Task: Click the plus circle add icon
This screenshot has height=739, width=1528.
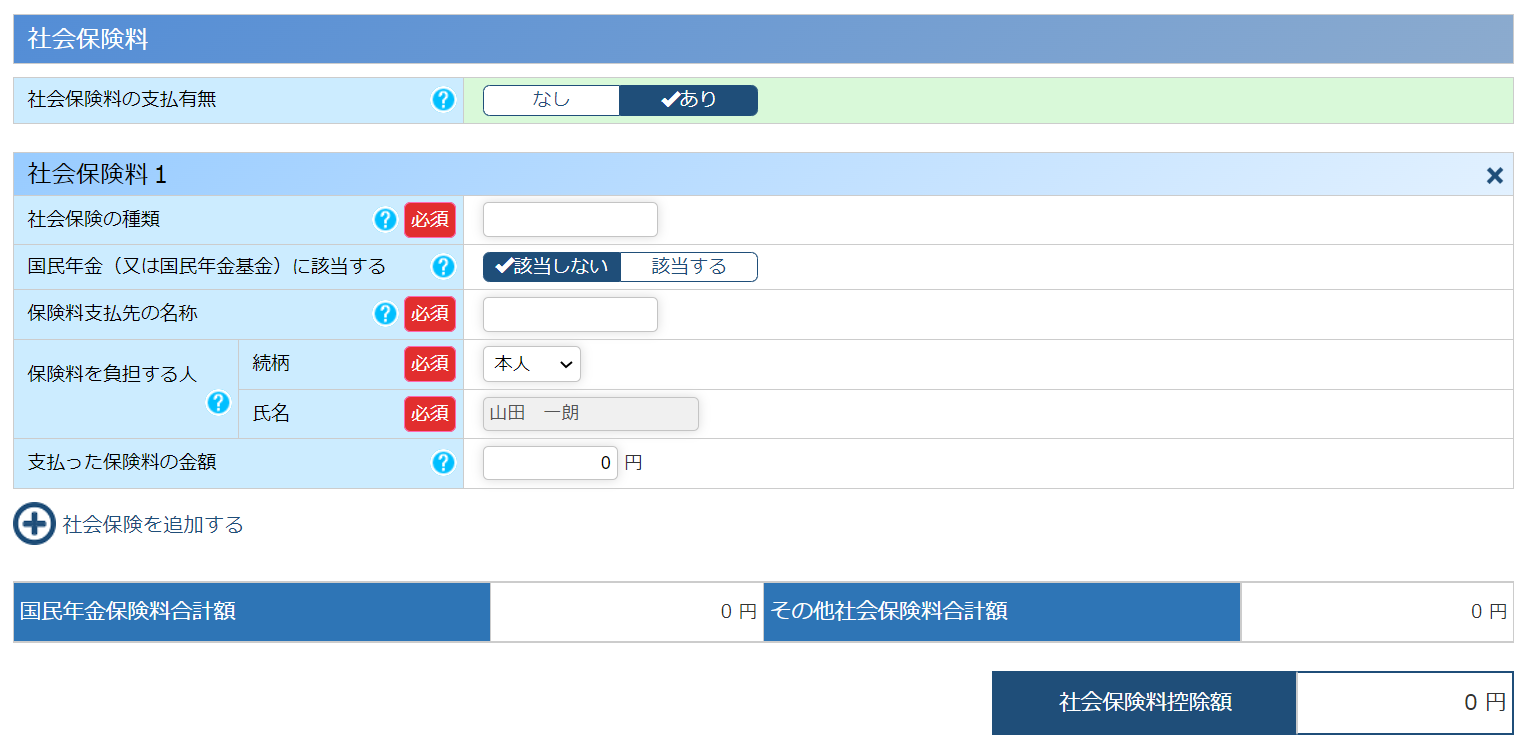Action: 34,524
